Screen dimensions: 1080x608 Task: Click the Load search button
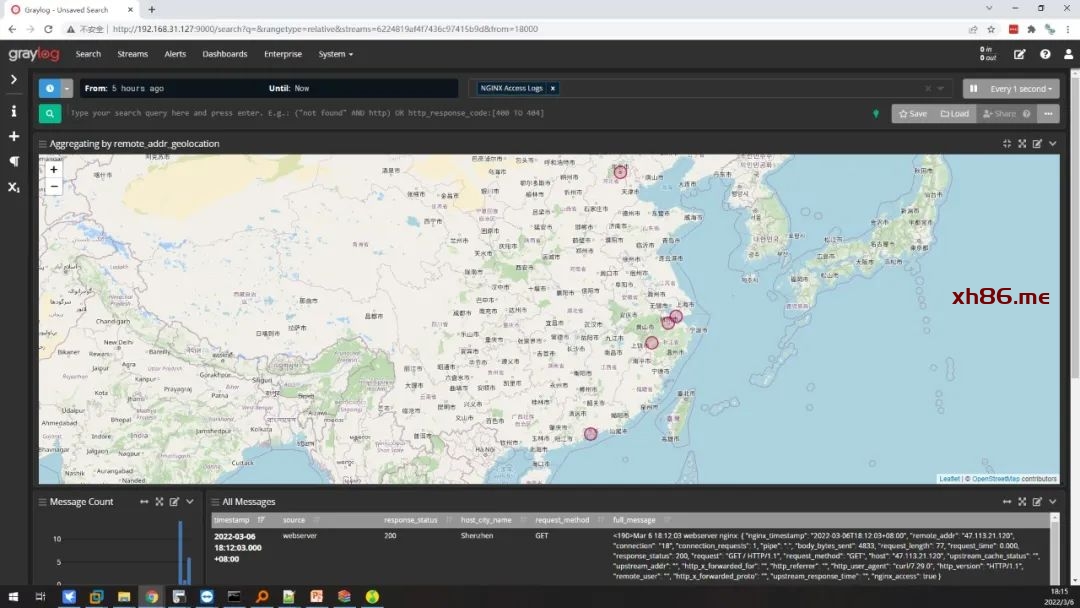[955, 113]
